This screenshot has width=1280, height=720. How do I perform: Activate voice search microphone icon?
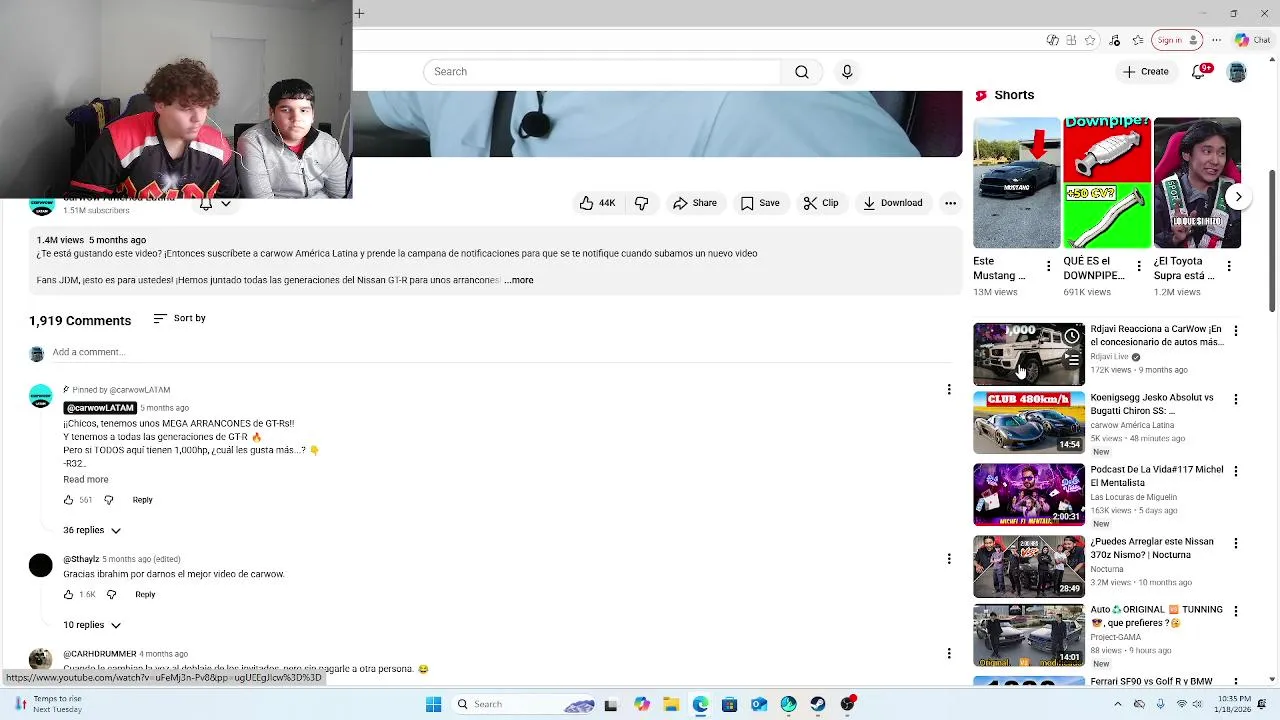click(x=847, y=72)
